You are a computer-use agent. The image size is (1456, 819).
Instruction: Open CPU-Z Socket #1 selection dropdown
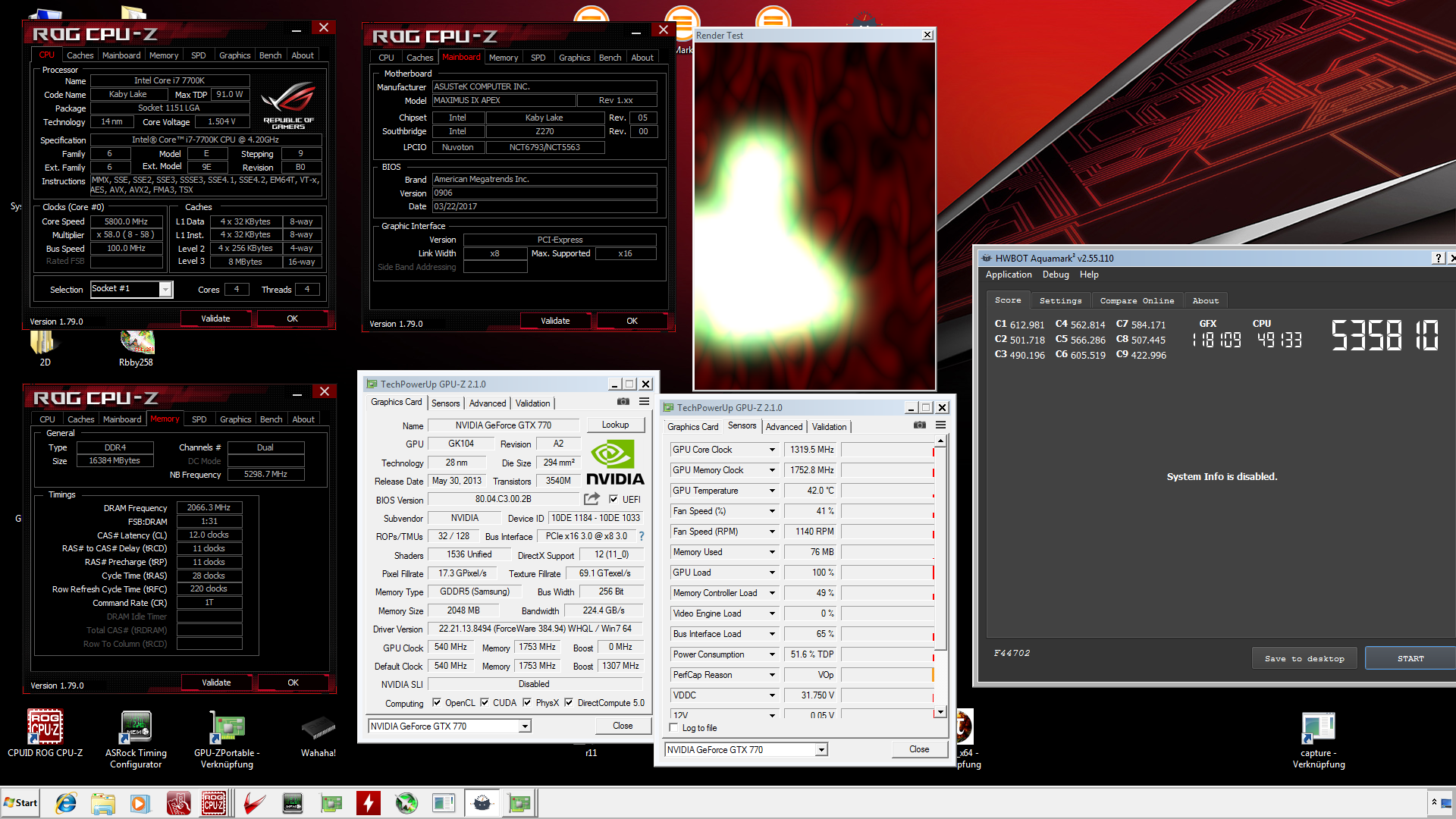[165, 289]
